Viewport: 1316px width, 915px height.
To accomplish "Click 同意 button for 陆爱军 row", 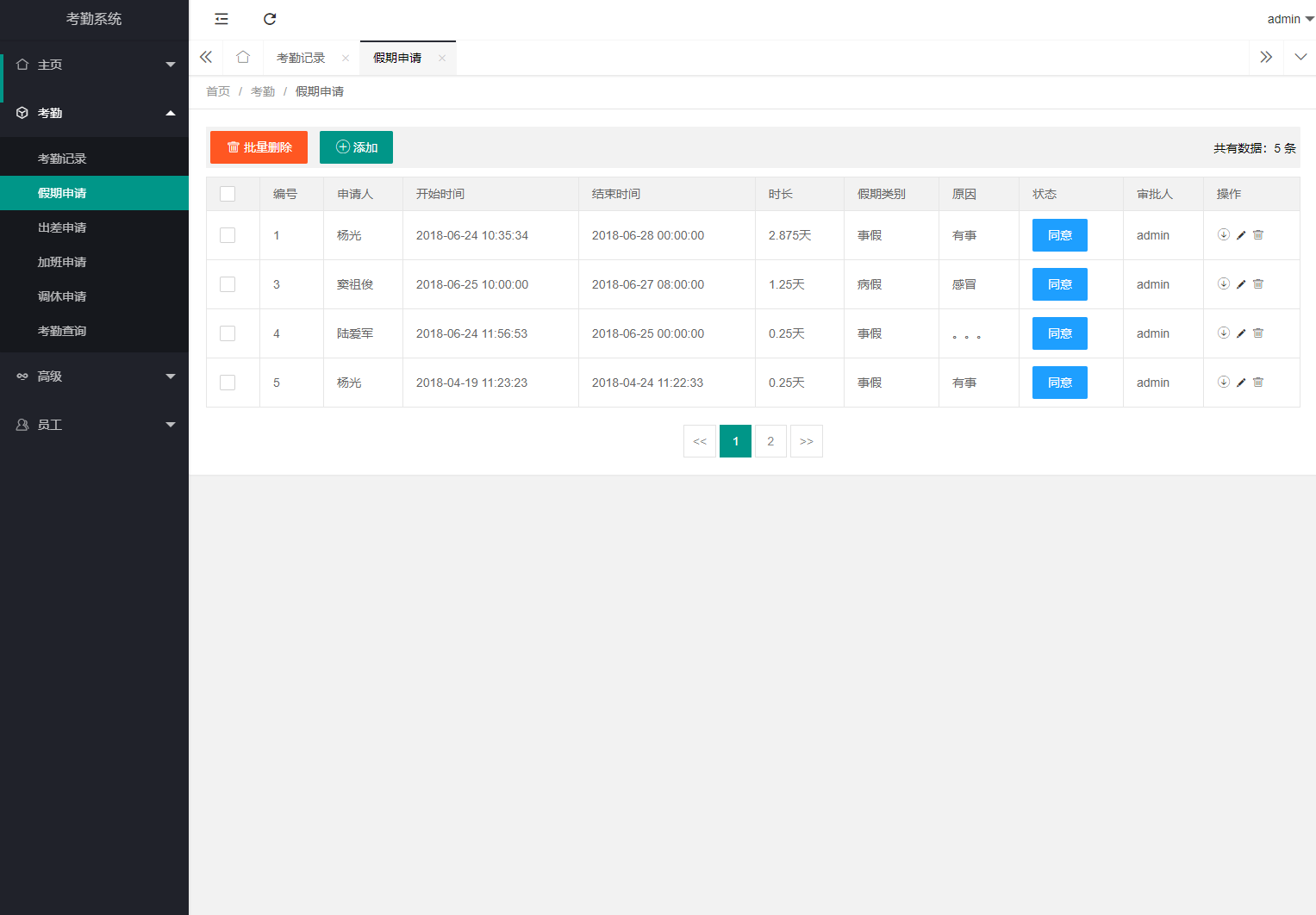I will (1060, 333).
